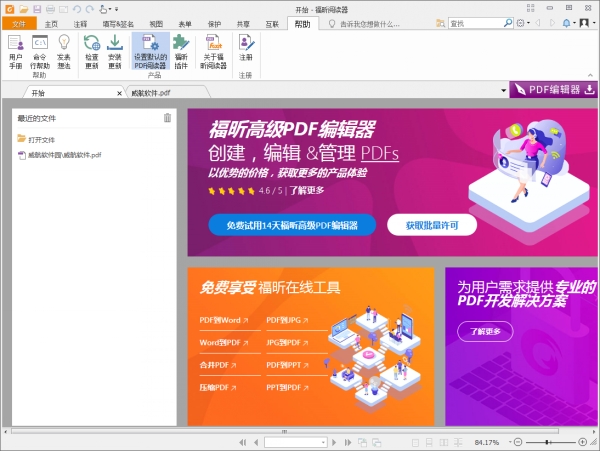Screen dimensions: 600x451
Task: Open the notification bell dropdown arrow
Action: pos(574,23)
